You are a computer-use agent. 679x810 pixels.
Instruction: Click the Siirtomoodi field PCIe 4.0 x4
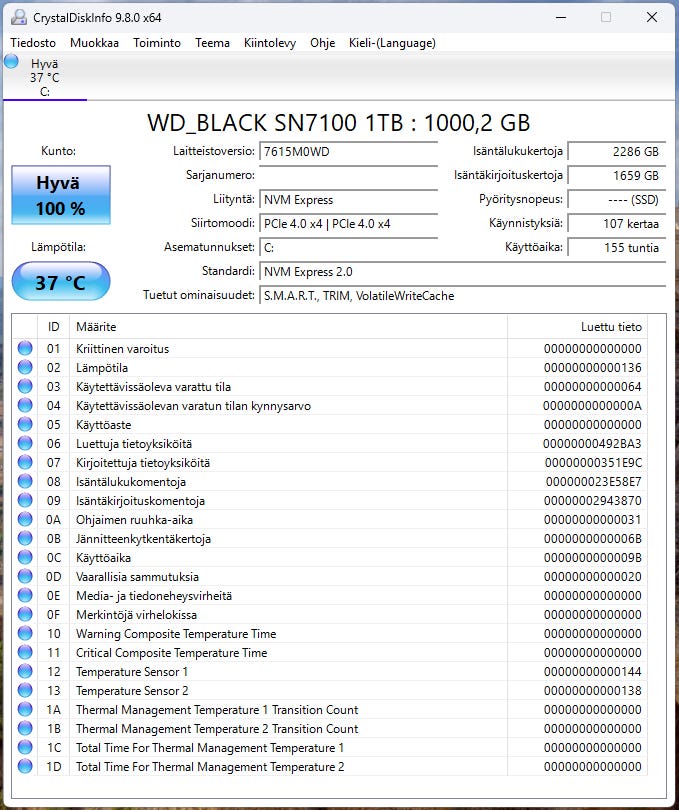[348, 224]
